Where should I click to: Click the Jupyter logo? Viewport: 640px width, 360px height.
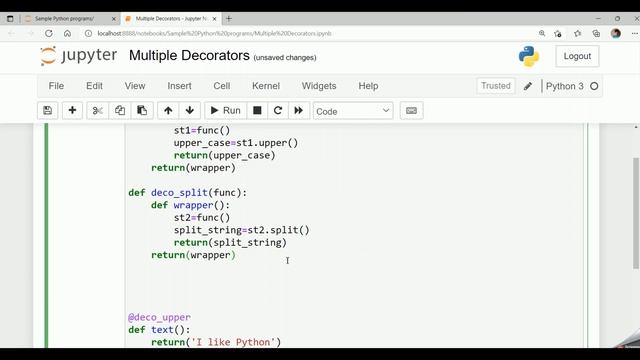(x=79, y=56)
